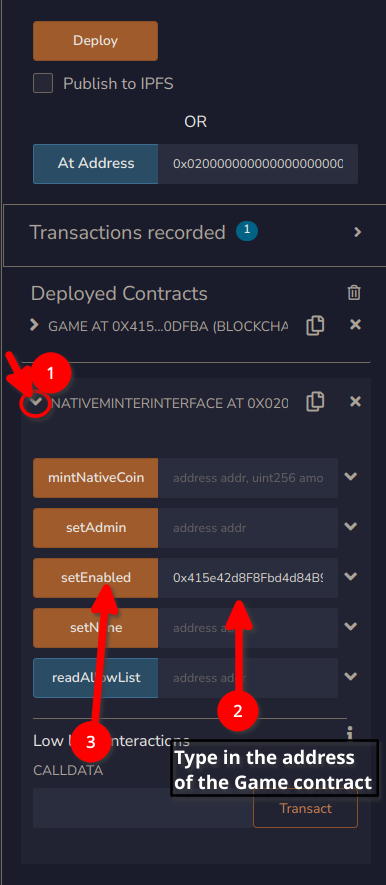This screenshot has height=885, width=386.
Task: Copy NATIVEMINTERINTERFACE contract address icon
Action: tap(315, 402)
